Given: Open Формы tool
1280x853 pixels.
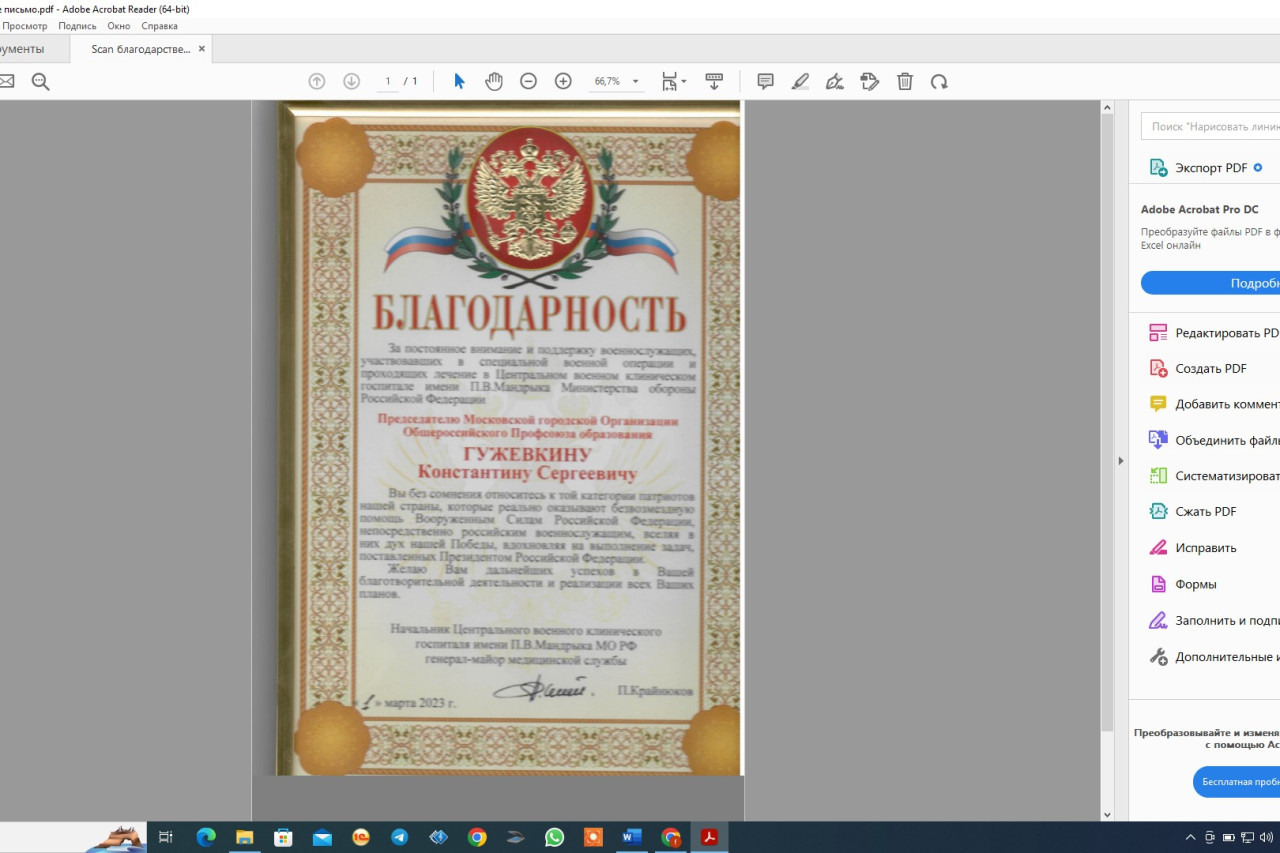Looking at the screenshot, I should (1183, 584).
